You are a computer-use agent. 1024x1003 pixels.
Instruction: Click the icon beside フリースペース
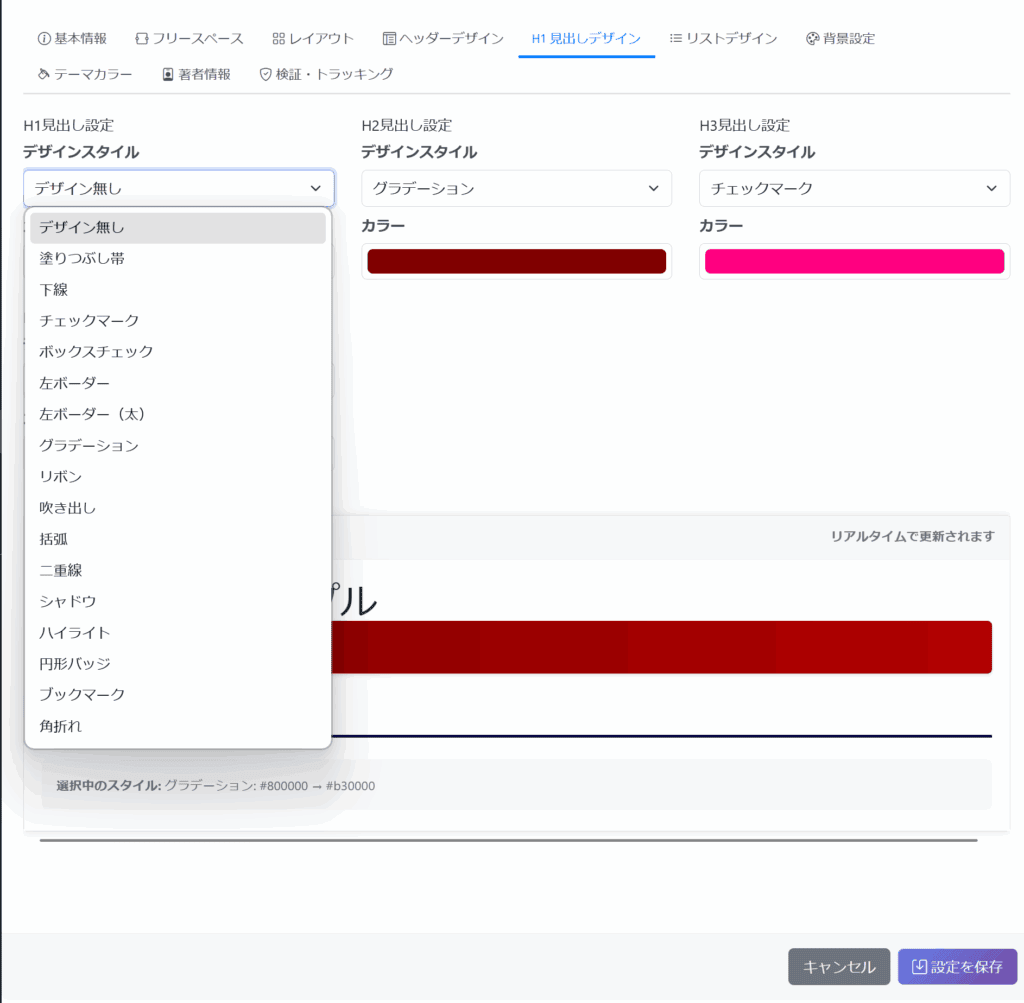142,39
